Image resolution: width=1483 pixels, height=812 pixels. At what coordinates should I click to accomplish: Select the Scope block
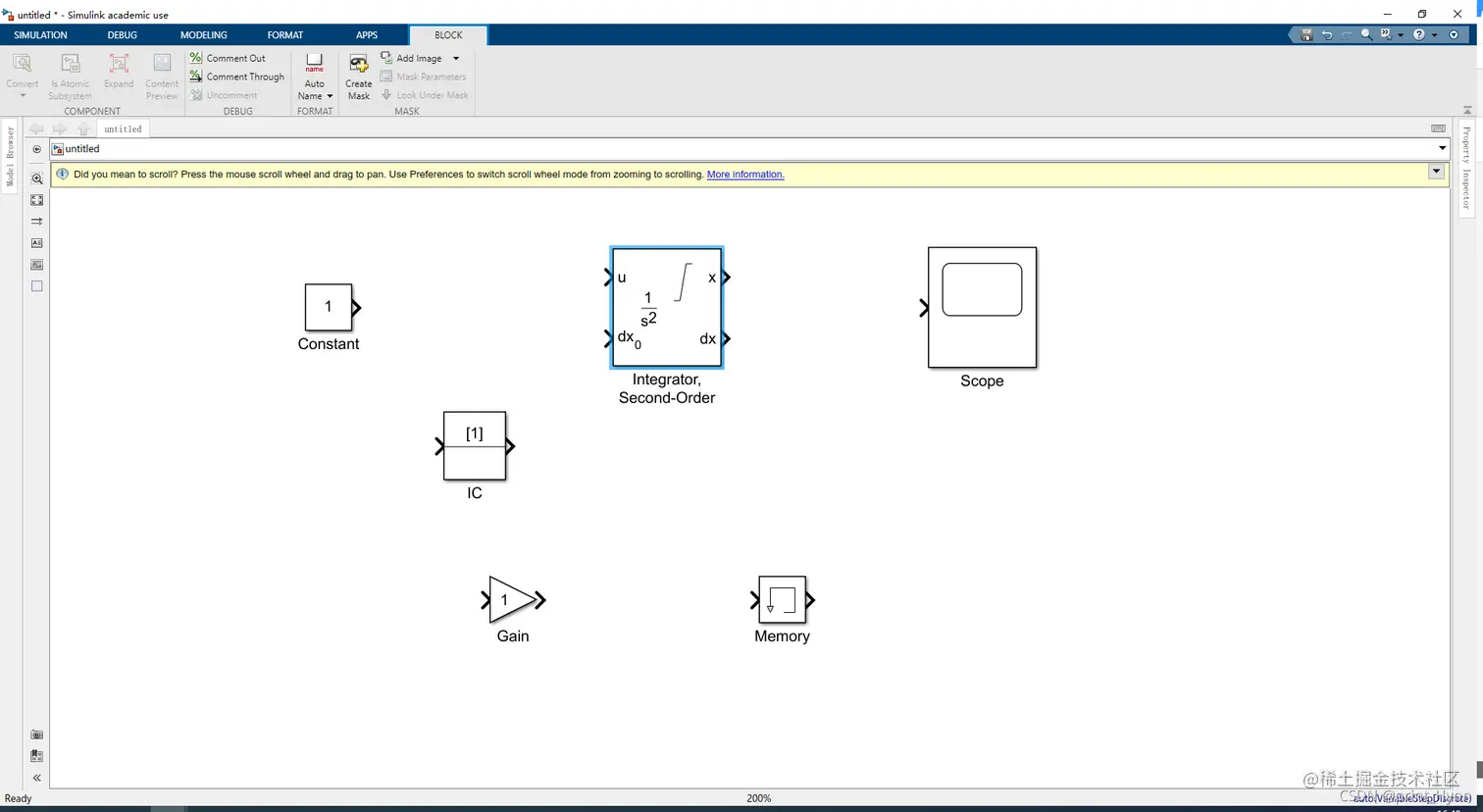point(982,308)
